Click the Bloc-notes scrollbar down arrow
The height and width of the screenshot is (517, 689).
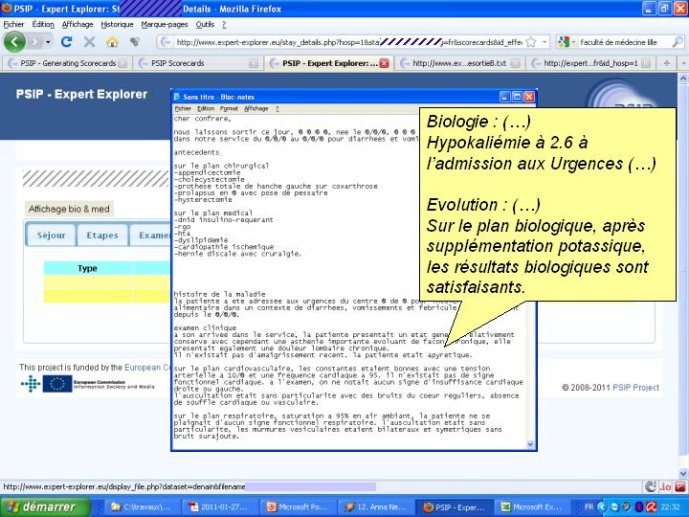tap(530, 445)
